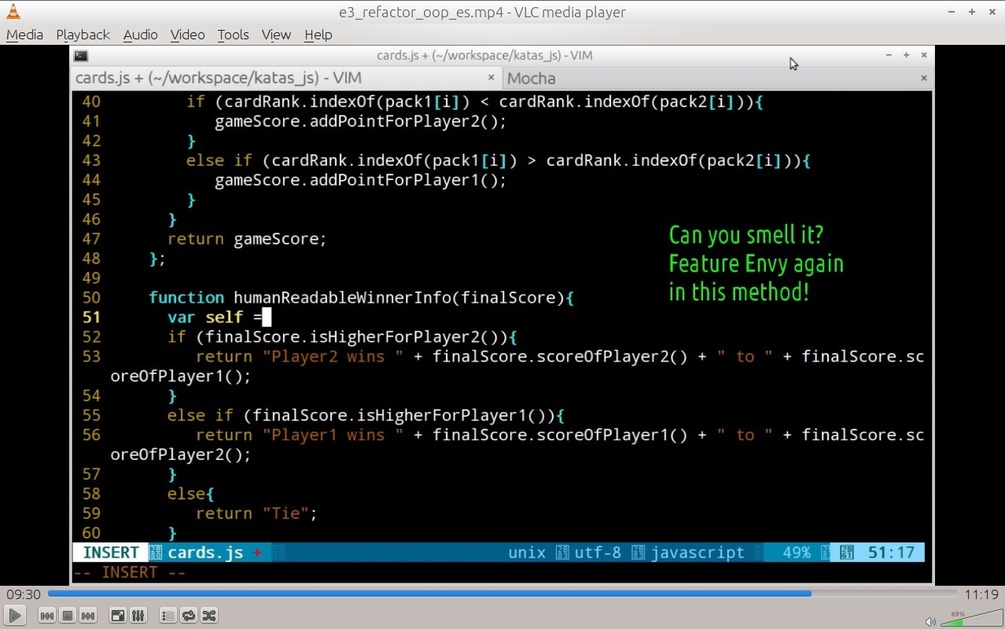Show the VLC playlist
This screenshot has width=1005, height=629.
click(x=167, y=616)
